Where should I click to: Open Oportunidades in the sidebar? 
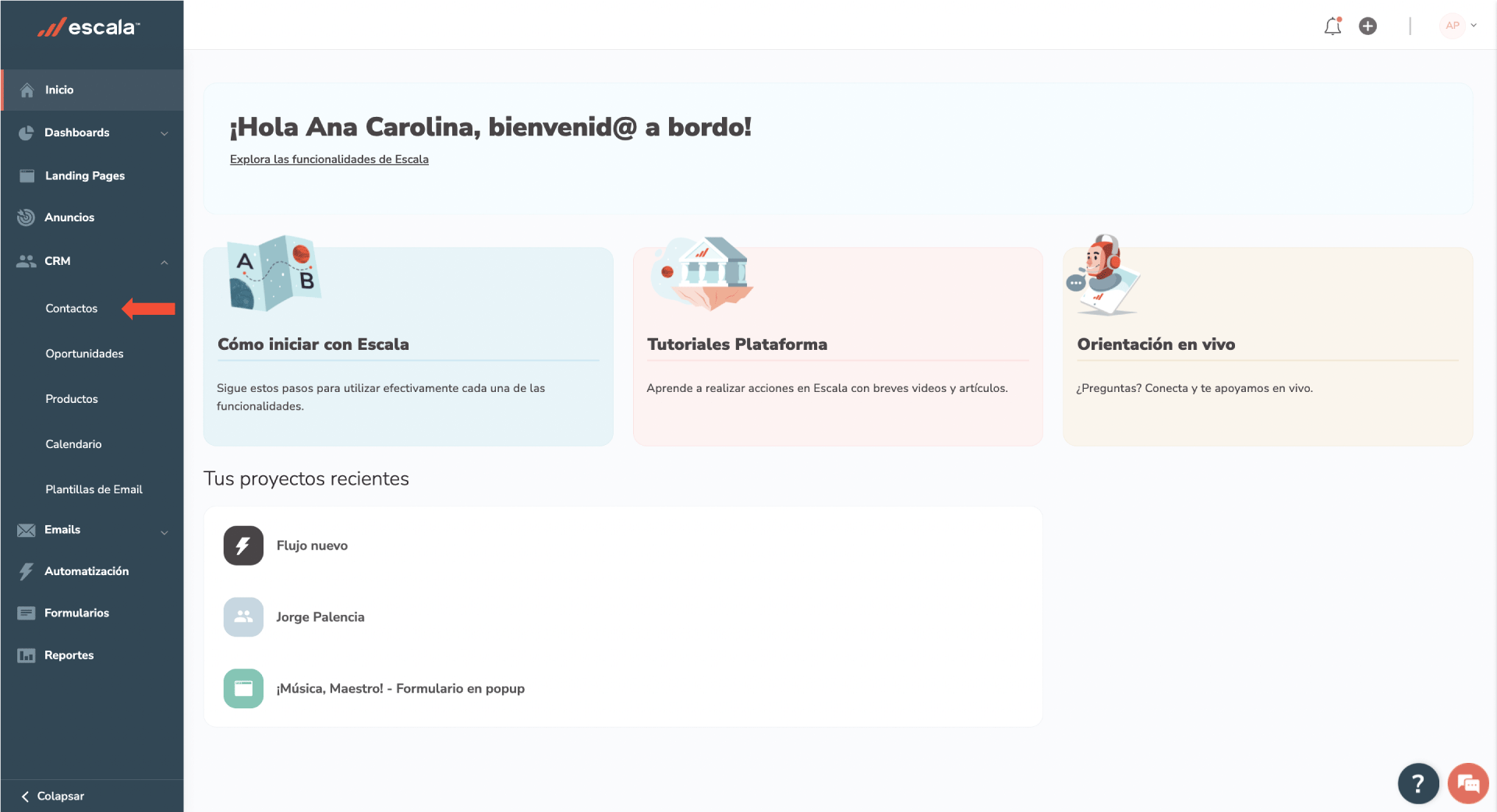(84, 354)
